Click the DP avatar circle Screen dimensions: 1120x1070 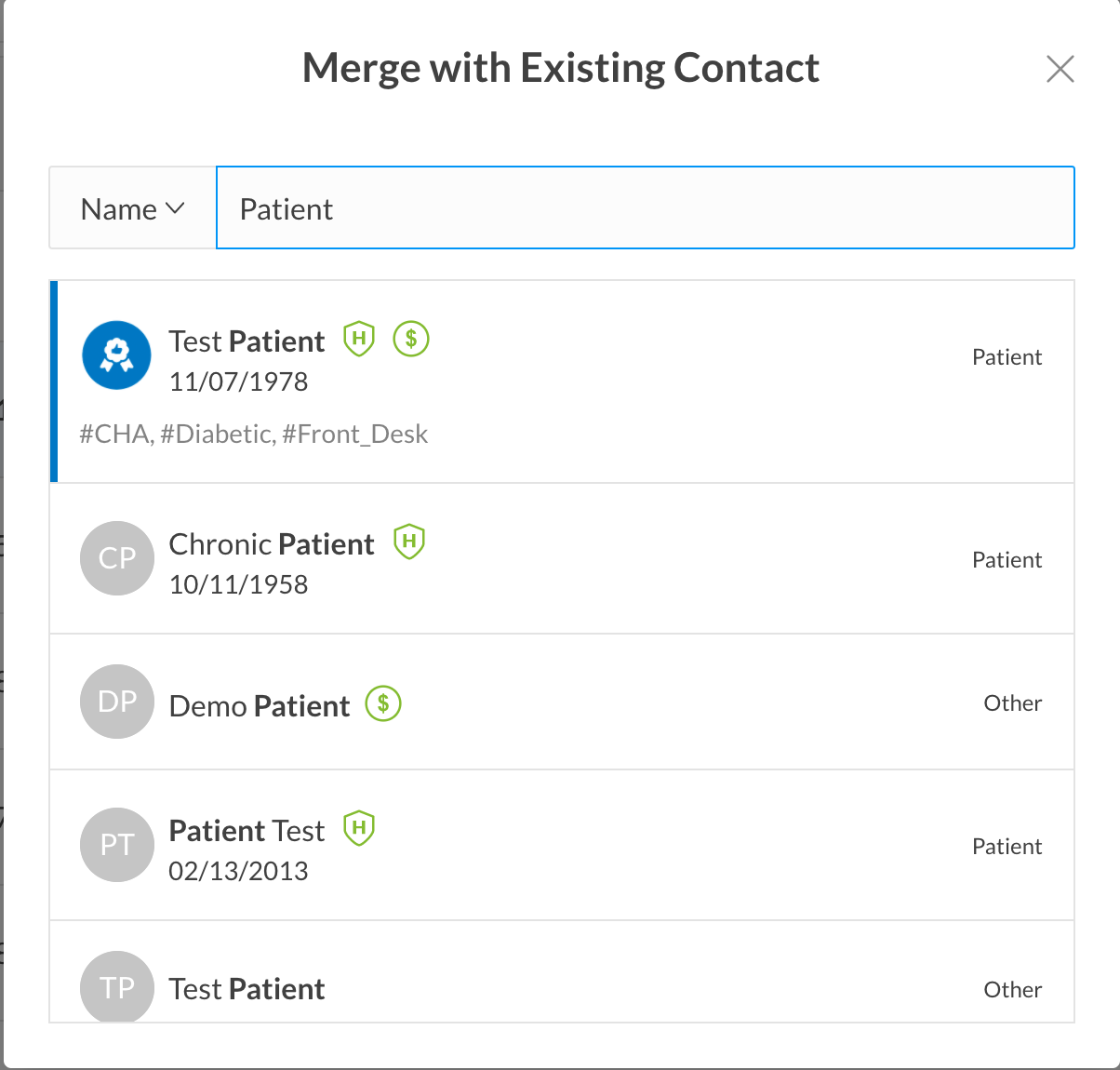coord(116,702)
